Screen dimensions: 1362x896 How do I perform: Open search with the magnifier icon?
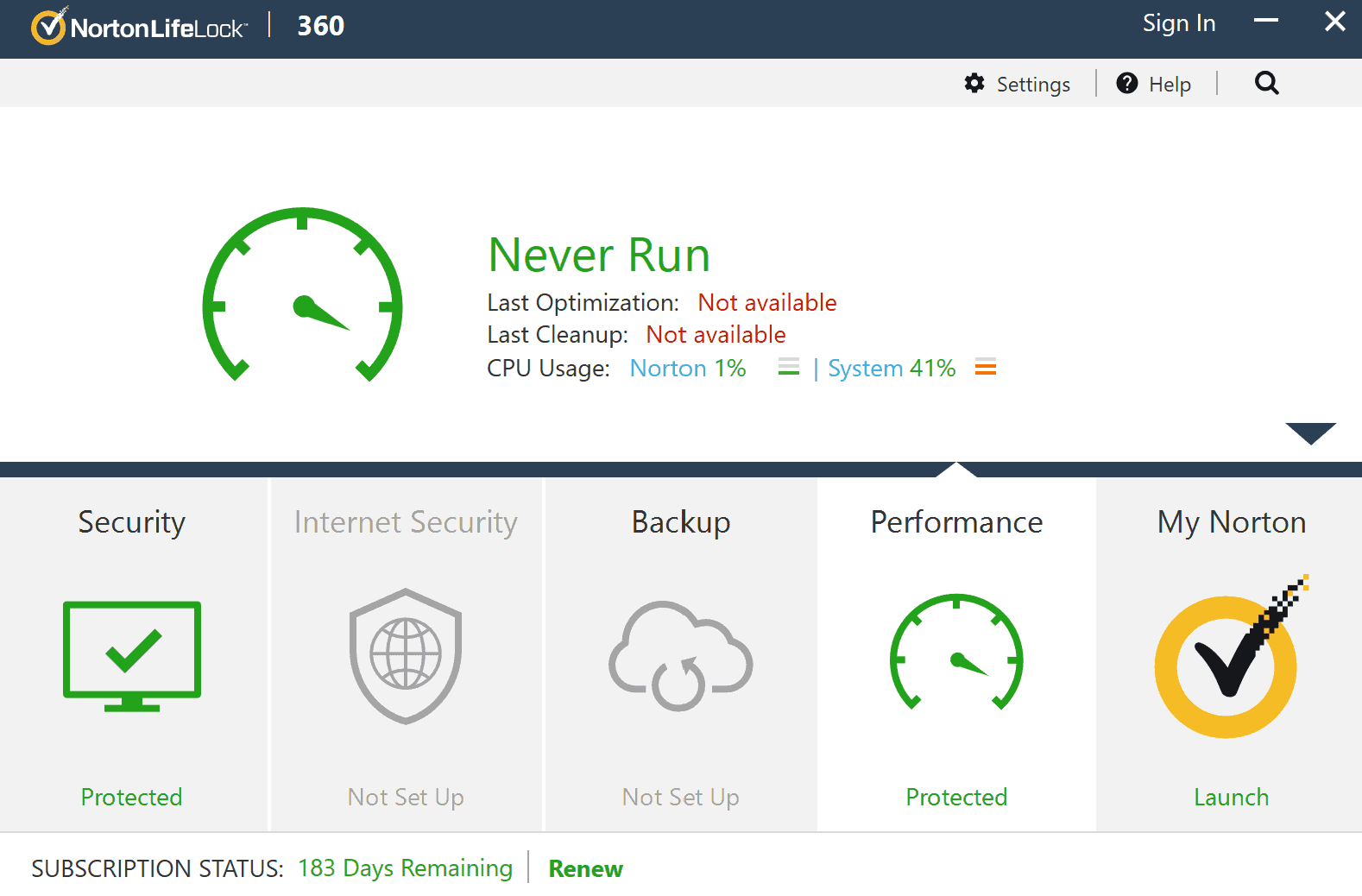tap(1266, 83)
